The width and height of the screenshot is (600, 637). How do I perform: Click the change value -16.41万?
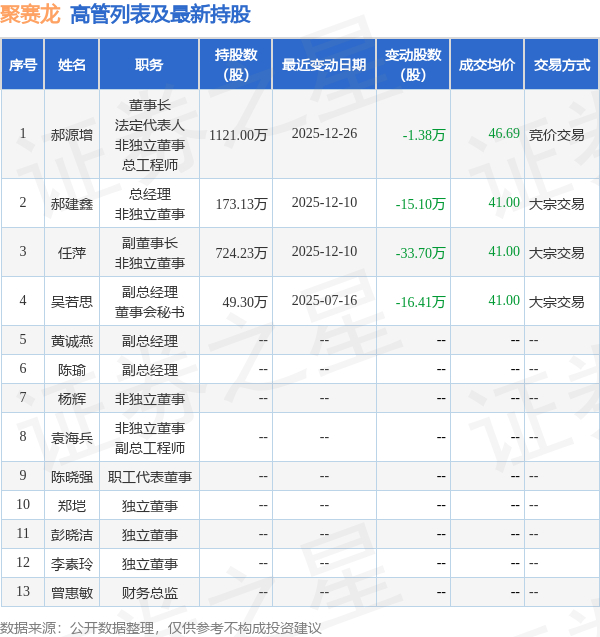click(x=420, y=301)
